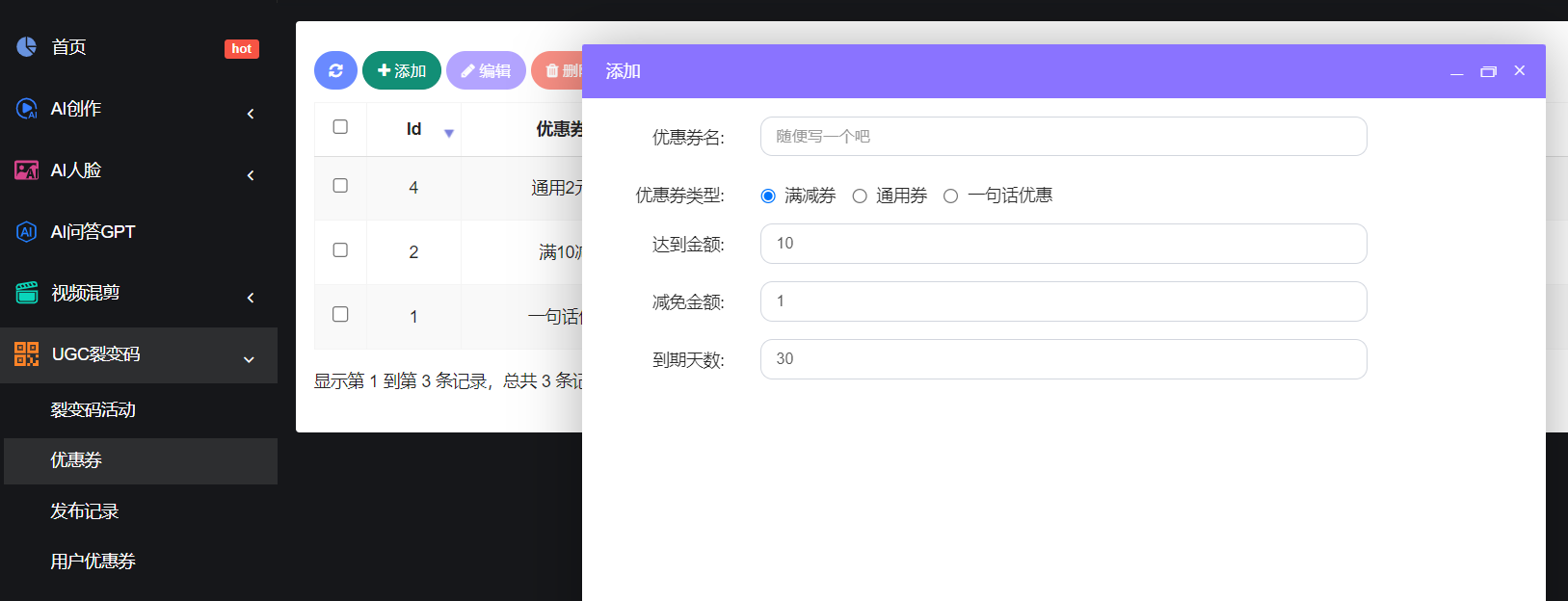
Task: Select the 通用券 radio option
Action: pyautogui.click(x=860, y=196)
